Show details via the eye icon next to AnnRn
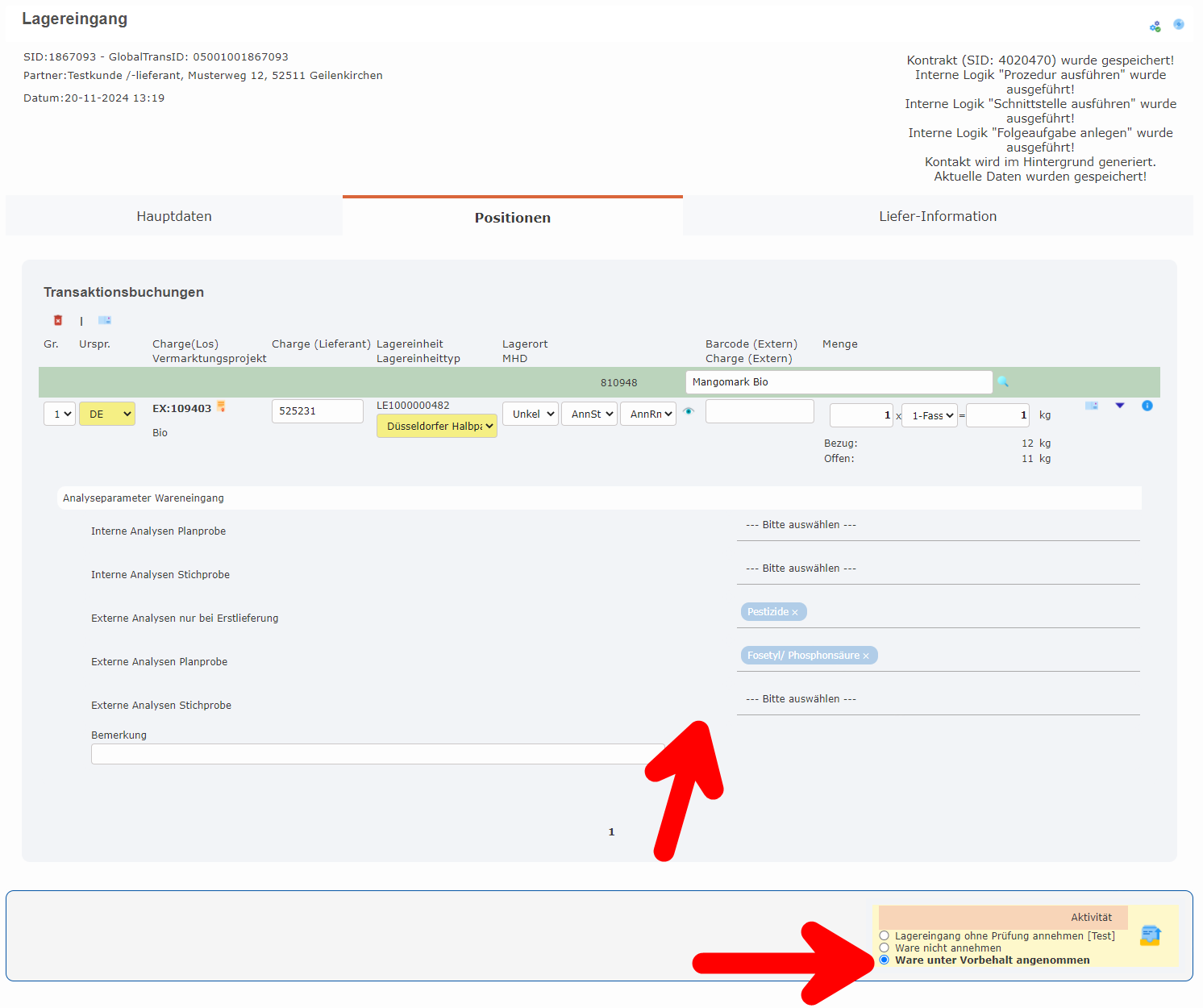Image resolution: width=1203 pixels, height=1008 pixels. 689,411
